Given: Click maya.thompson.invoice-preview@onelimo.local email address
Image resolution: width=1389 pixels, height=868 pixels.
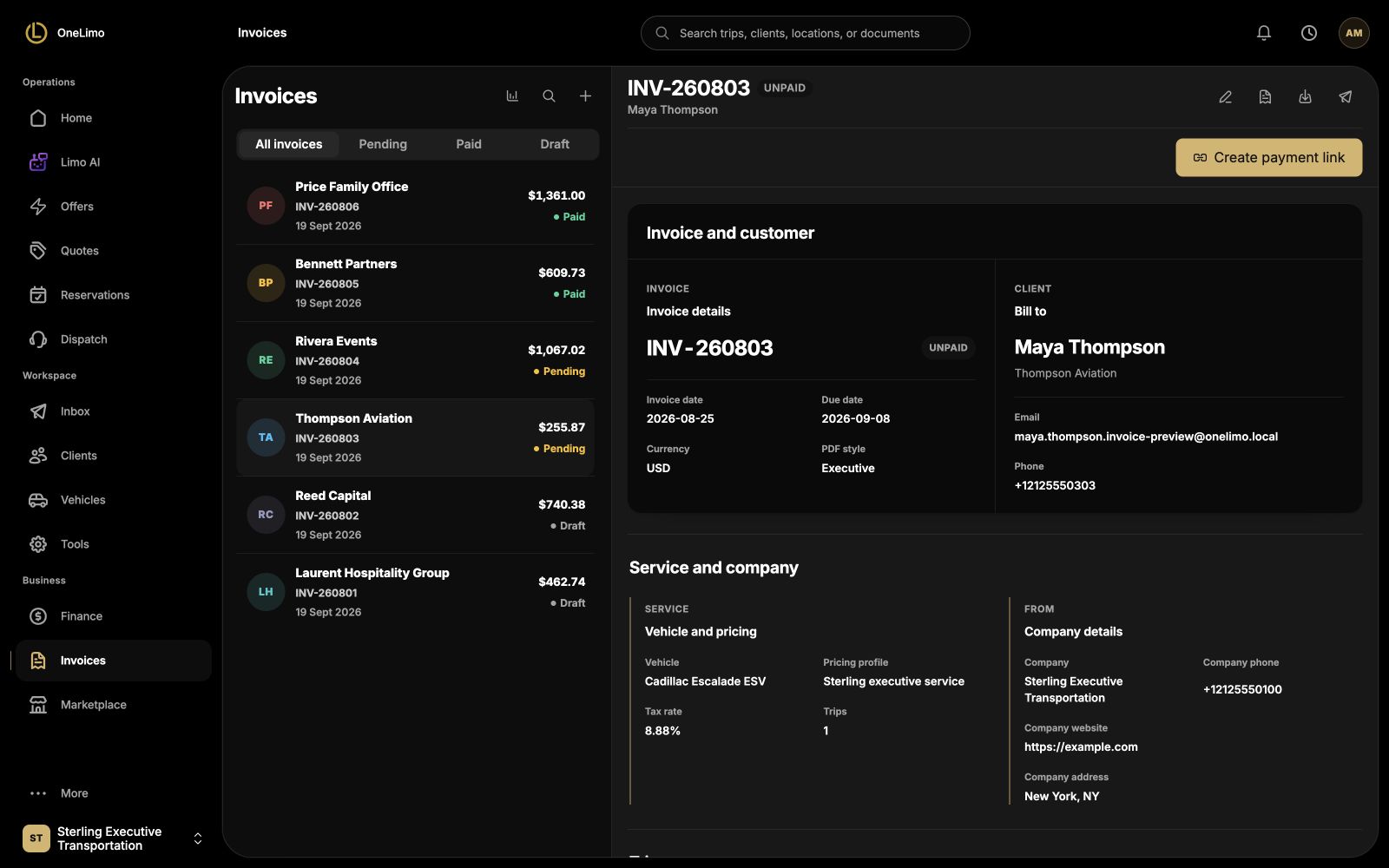Looking at the screenshot, I should [1146, 437].
